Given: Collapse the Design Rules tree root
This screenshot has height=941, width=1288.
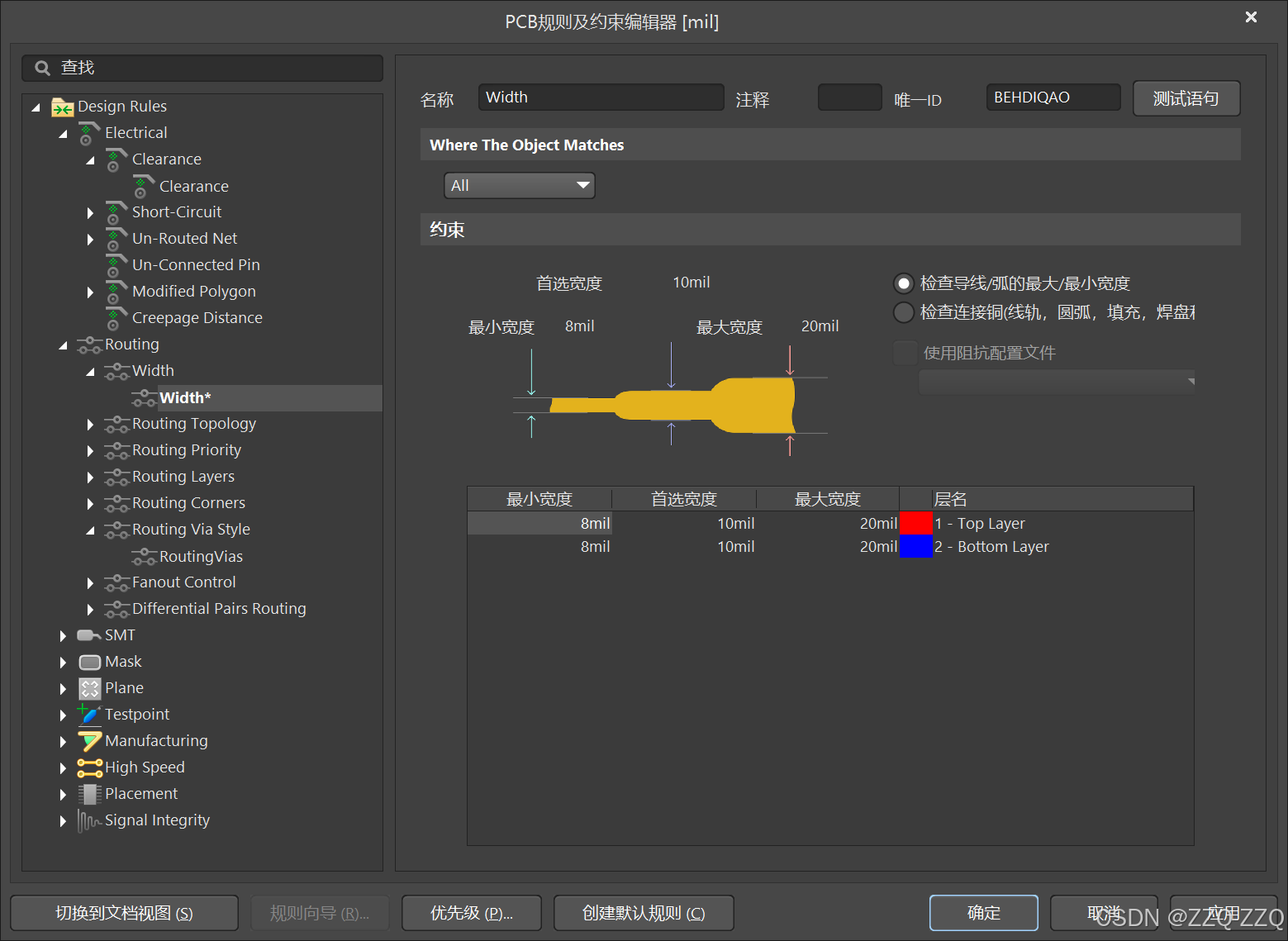Looking at the screenshot, I should (x=36, y=107).
